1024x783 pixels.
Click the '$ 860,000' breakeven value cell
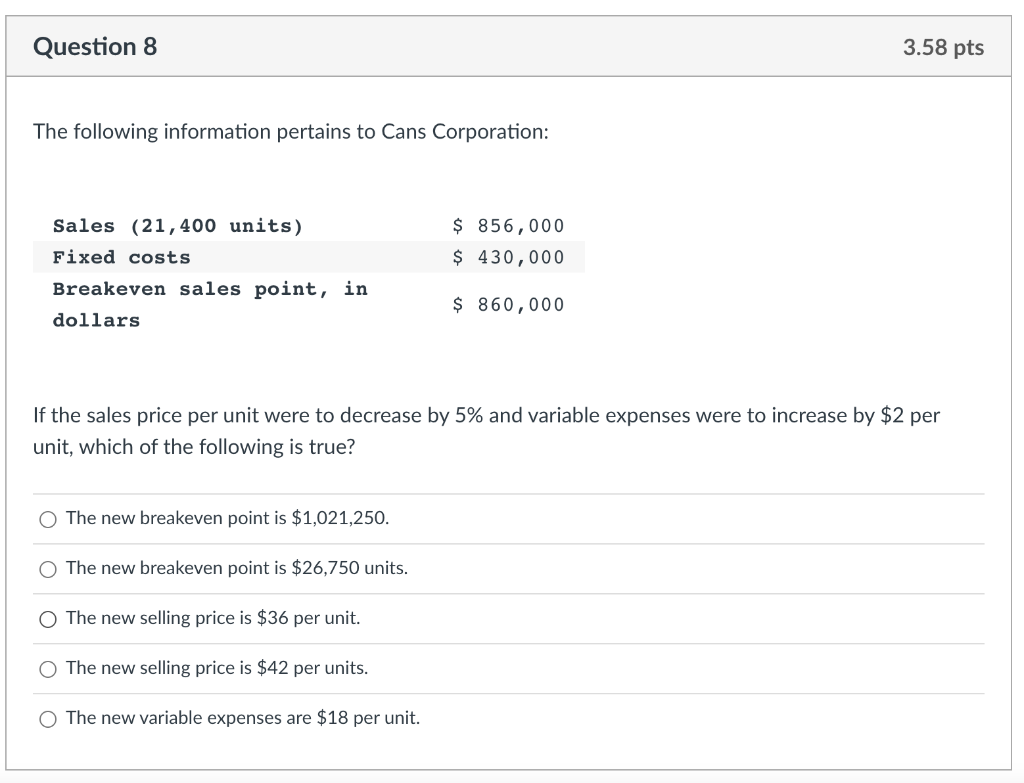pos(508,304)
